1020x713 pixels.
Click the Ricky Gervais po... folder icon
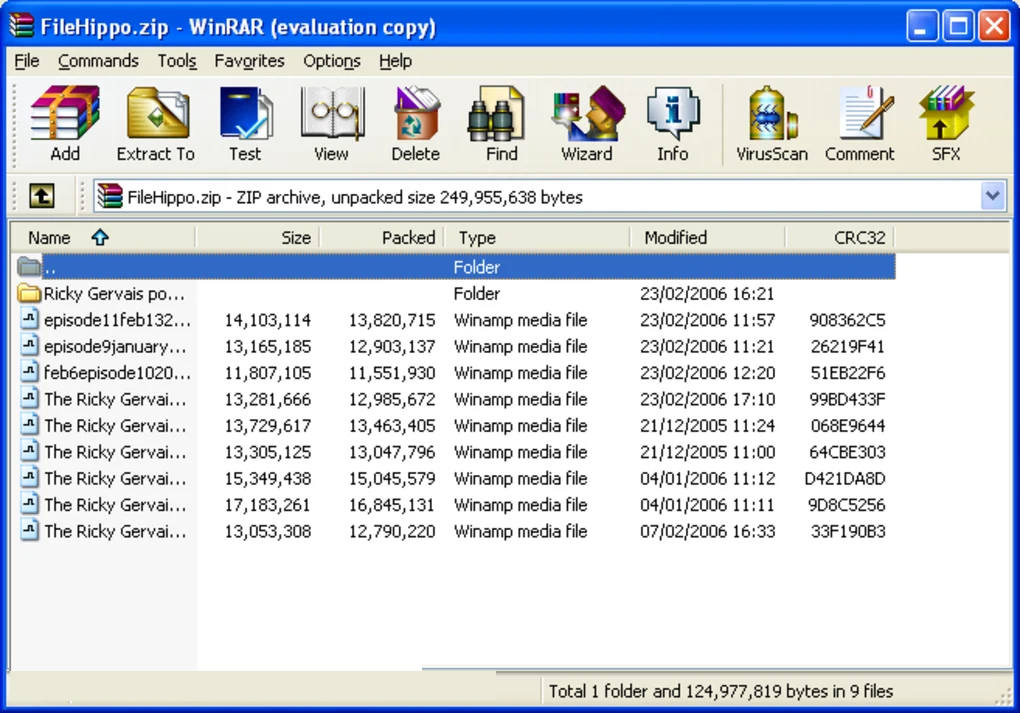29,293
